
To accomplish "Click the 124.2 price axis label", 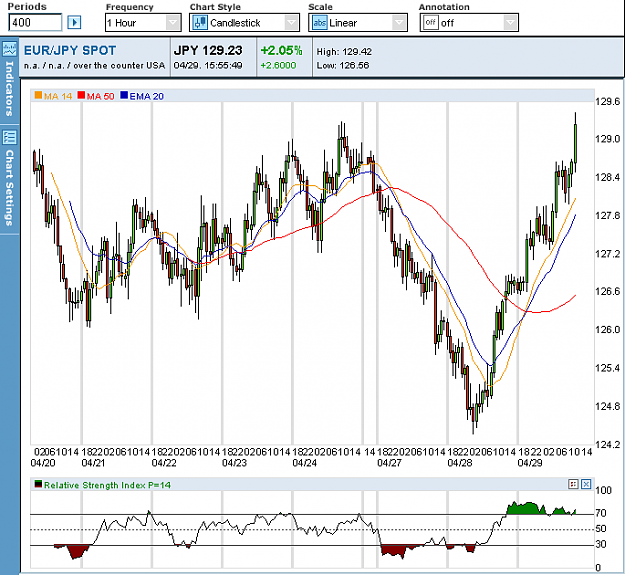I will [x=607, y=444].
